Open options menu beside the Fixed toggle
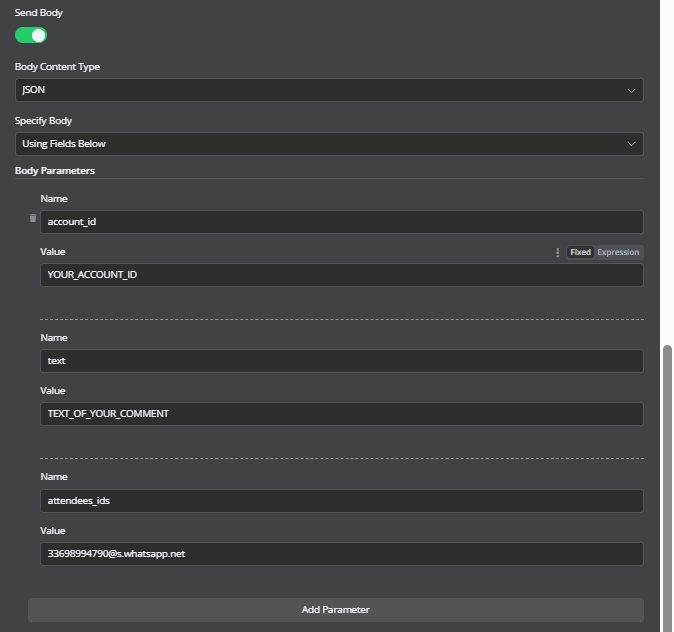 click(x=558, y=252)
